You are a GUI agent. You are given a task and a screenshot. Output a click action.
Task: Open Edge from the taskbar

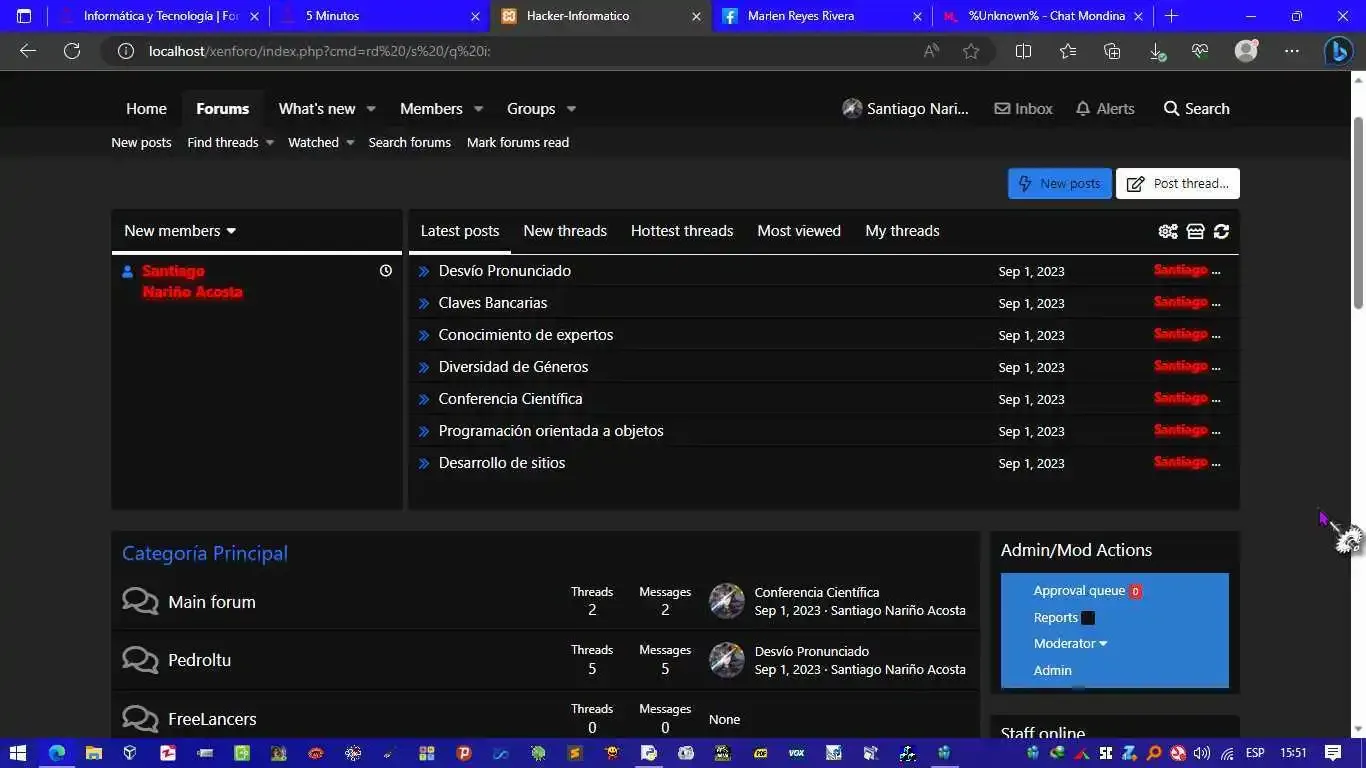tap(57, 753)
